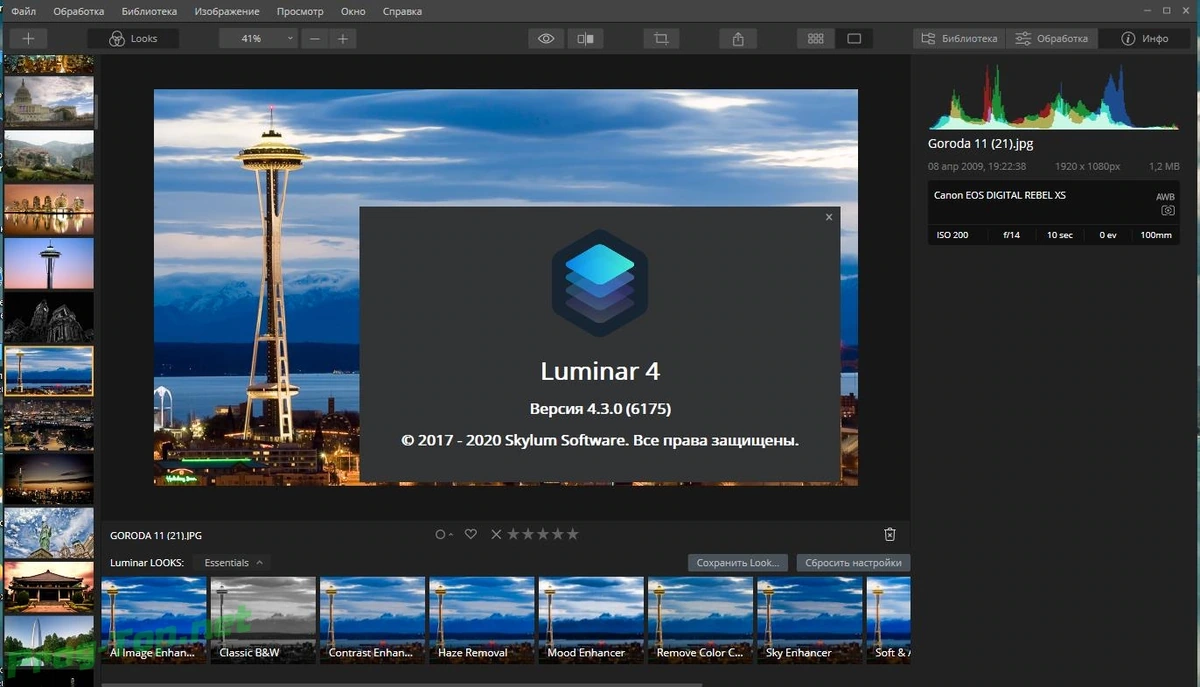Click the f/14 aperture value
This screenshot has width=1200, height=687.
pyautogui.click(x=1011, y=235)
